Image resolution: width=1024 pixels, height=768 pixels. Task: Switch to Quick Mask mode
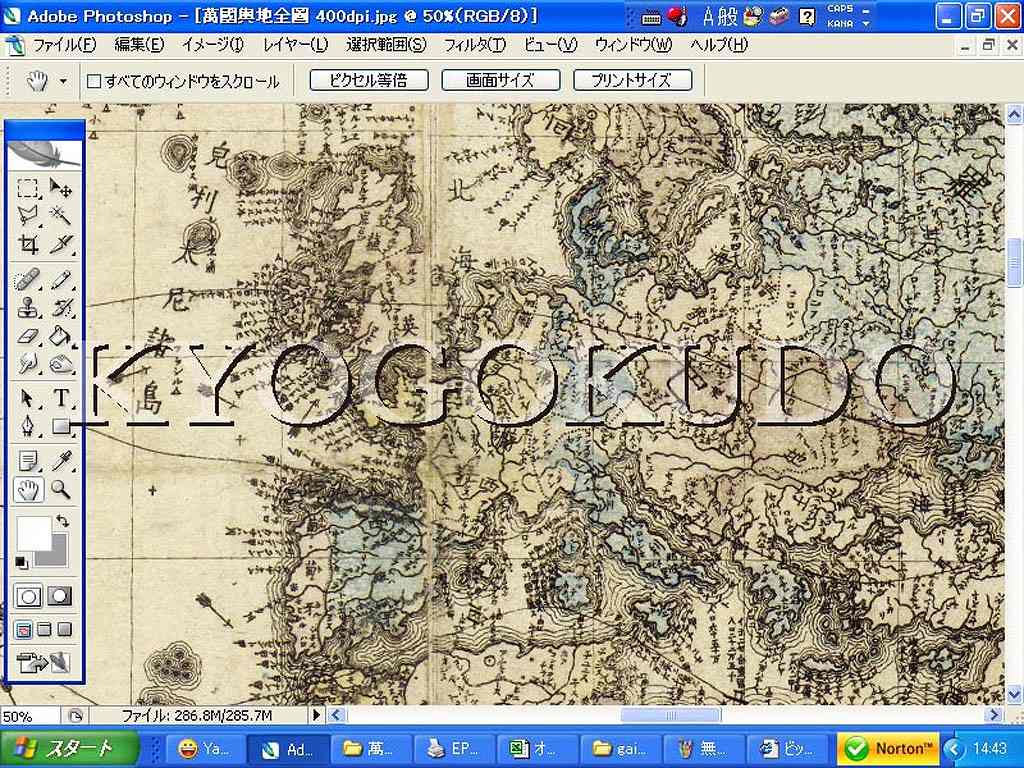click(60, 596)
